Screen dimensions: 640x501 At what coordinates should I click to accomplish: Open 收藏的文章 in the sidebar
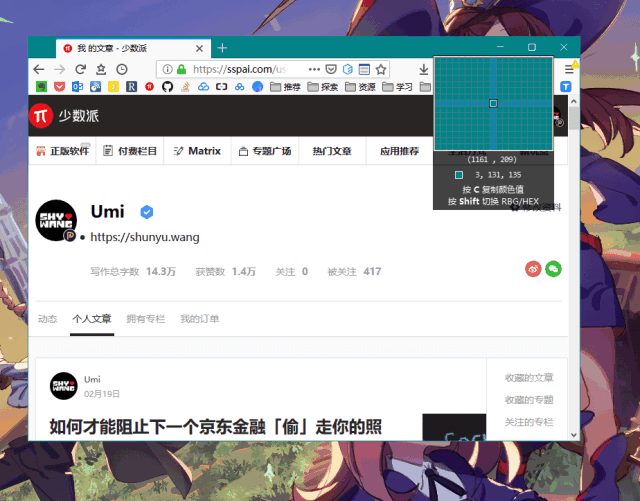coord(529,378)
